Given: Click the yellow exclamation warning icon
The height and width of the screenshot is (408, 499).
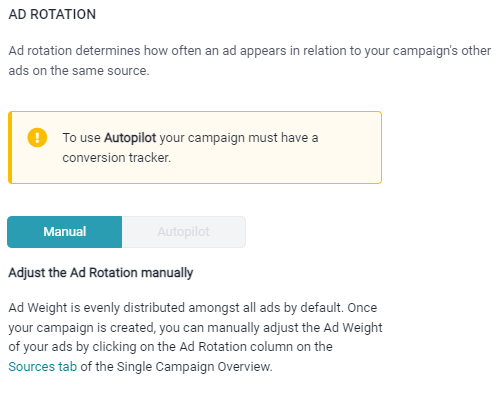Looking at the screenshot, I should [x=37, y=137].
